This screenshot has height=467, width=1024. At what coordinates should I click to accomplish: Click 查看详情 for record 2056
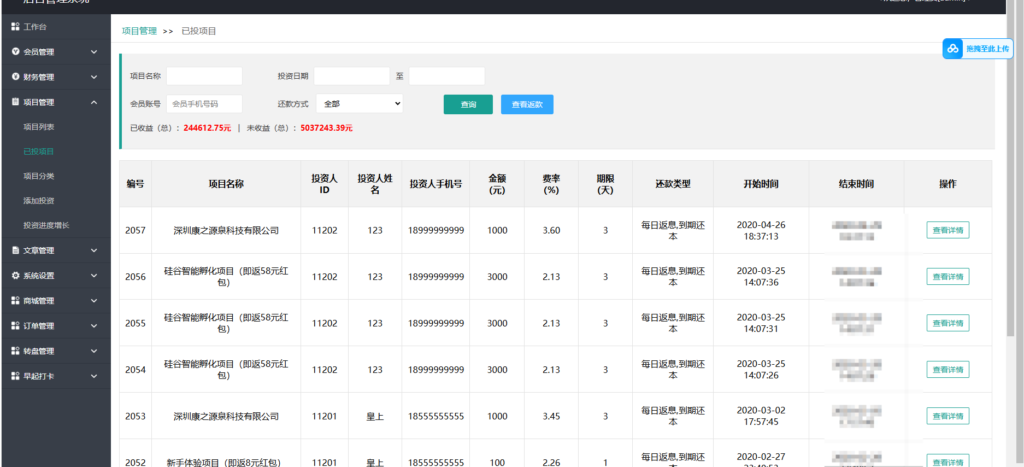coord(948,276)
